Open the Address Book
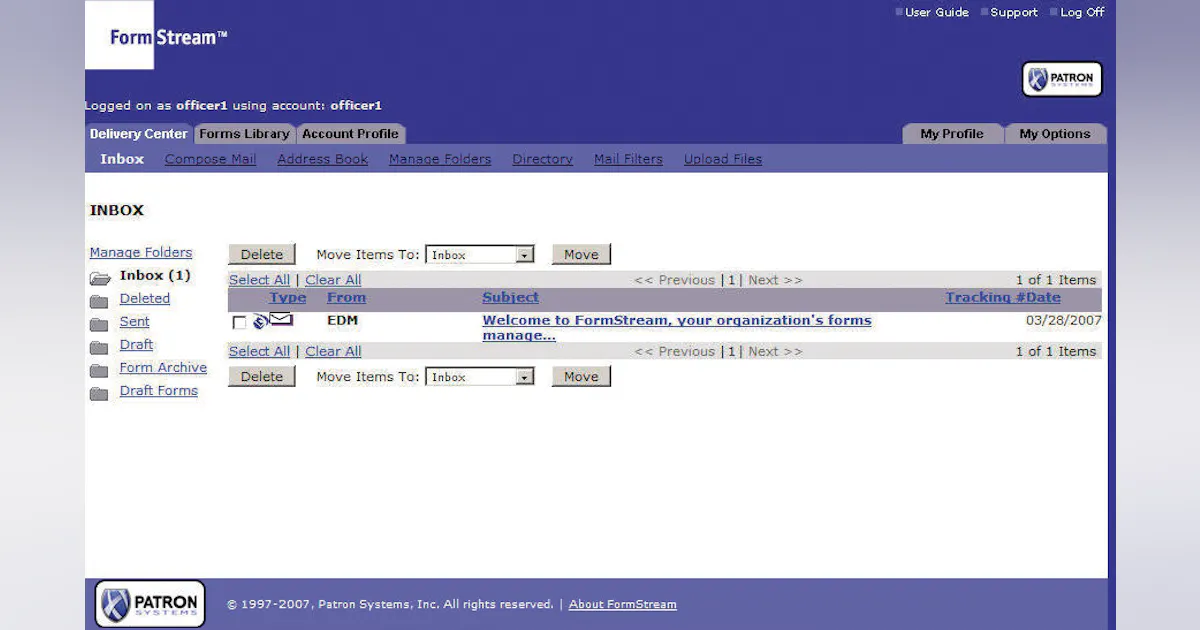The height and width of the screenshot is (630, 1200). [x=323, y=159]
